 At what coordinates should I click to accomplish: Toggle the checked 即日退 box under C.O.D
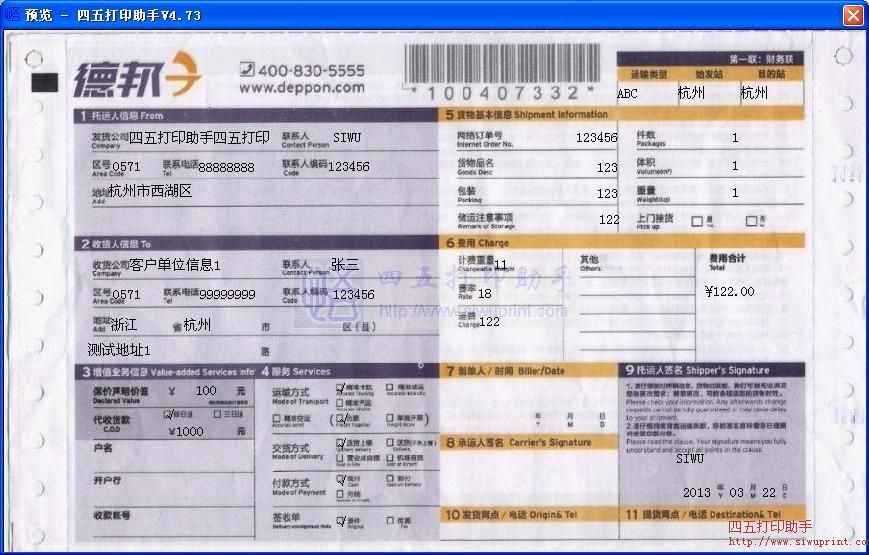pyautogui.click(x=168, y=414)
